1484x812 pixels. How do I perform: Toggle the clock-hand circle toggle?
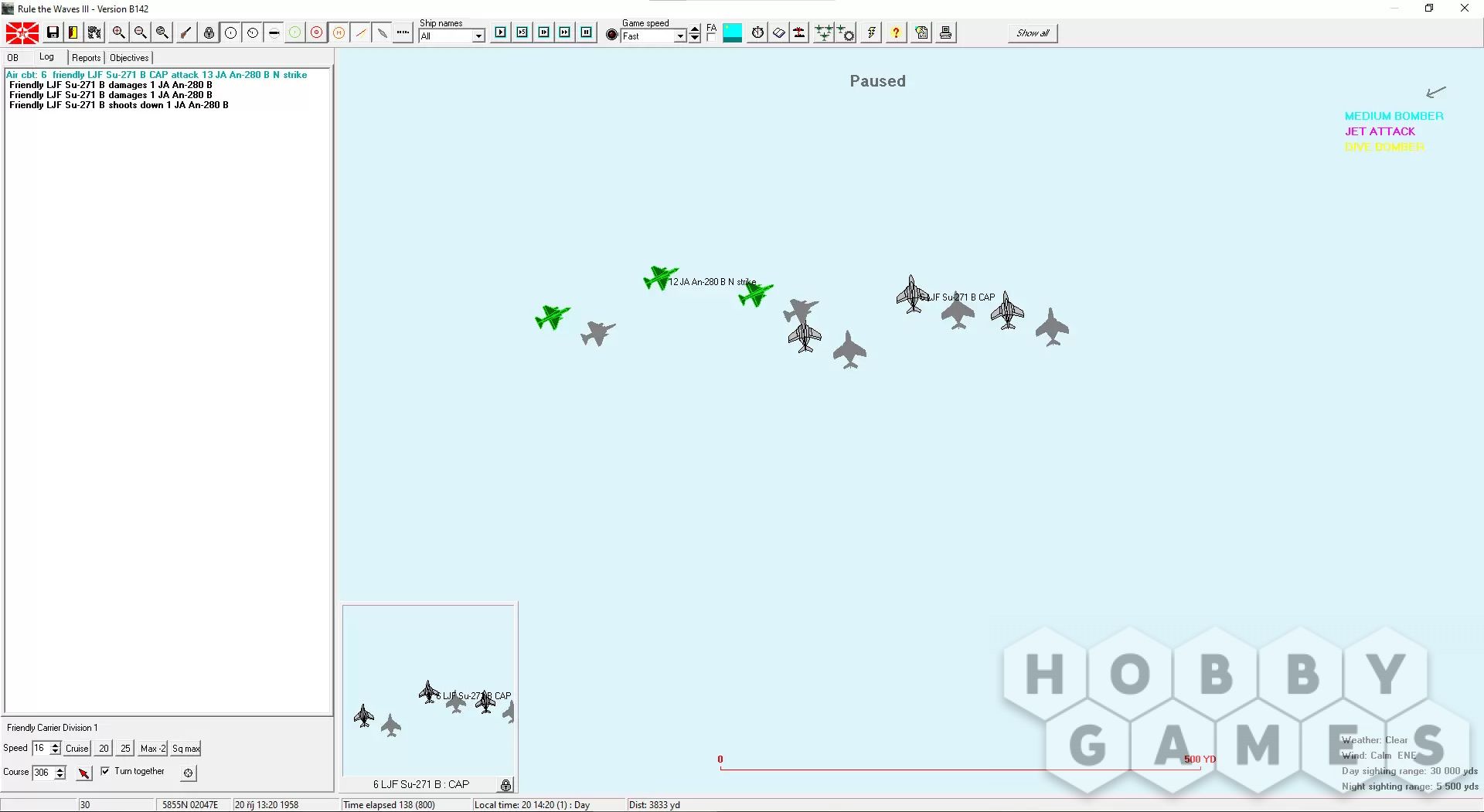point(252,33)
